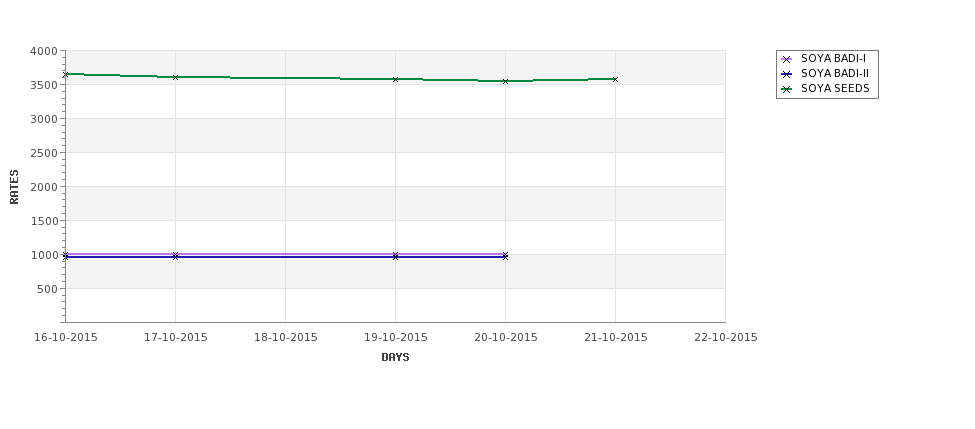Select the SOYA BADI-I legend label
Screen dimensions: 975x429
click(833, 58)
